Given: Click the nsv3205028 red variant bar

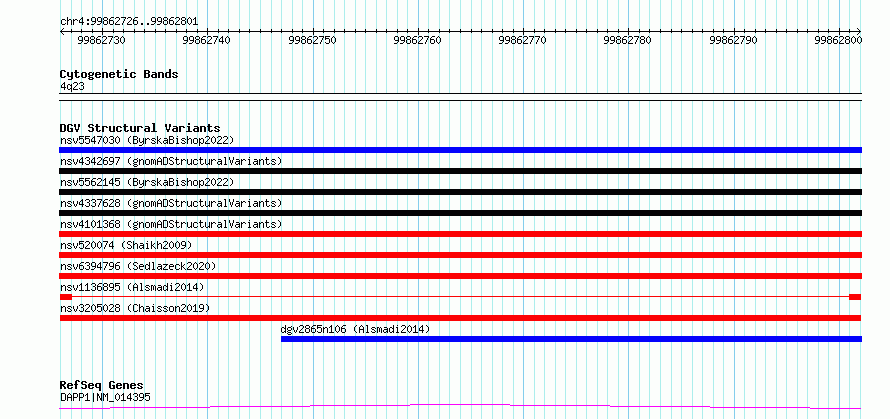Looking at the screenshot, I should 460,318.
